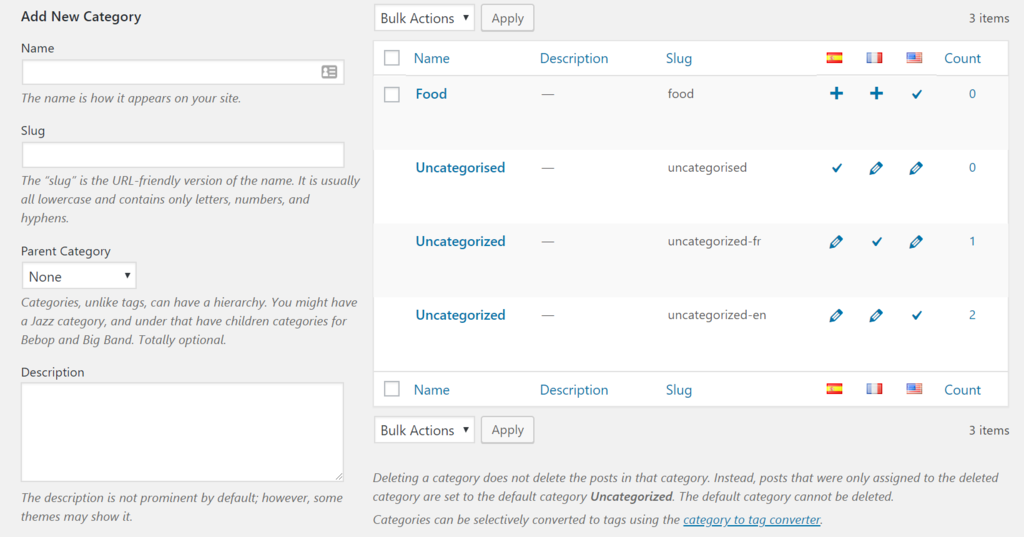This screenshot has width=1024, height=537.
Task: Edit Spanish translation of uncategorized-fr category
Action: pos(836,242)
